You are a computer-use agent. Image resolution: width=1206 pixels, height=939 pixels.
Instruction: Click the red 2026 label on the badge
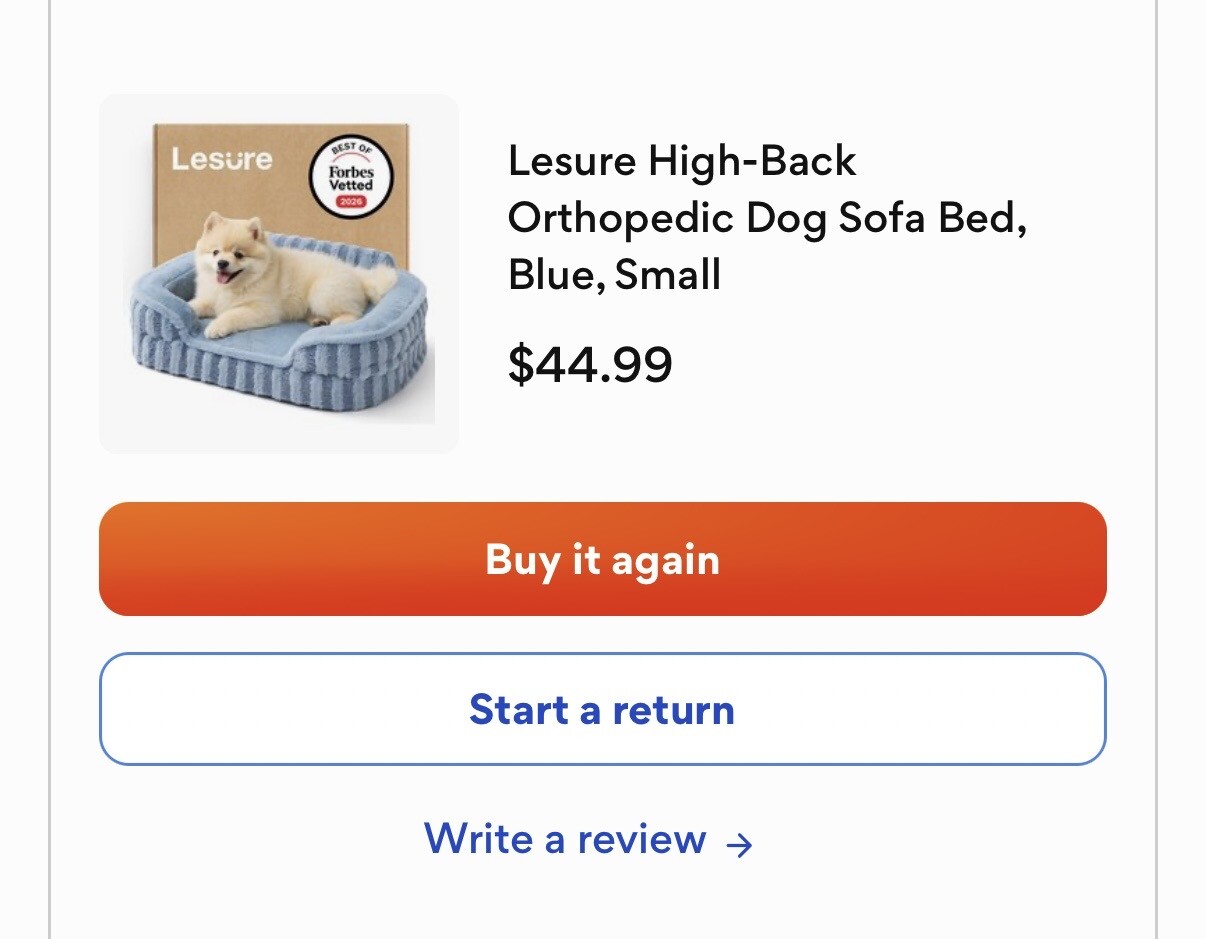[x=351, y=203]
